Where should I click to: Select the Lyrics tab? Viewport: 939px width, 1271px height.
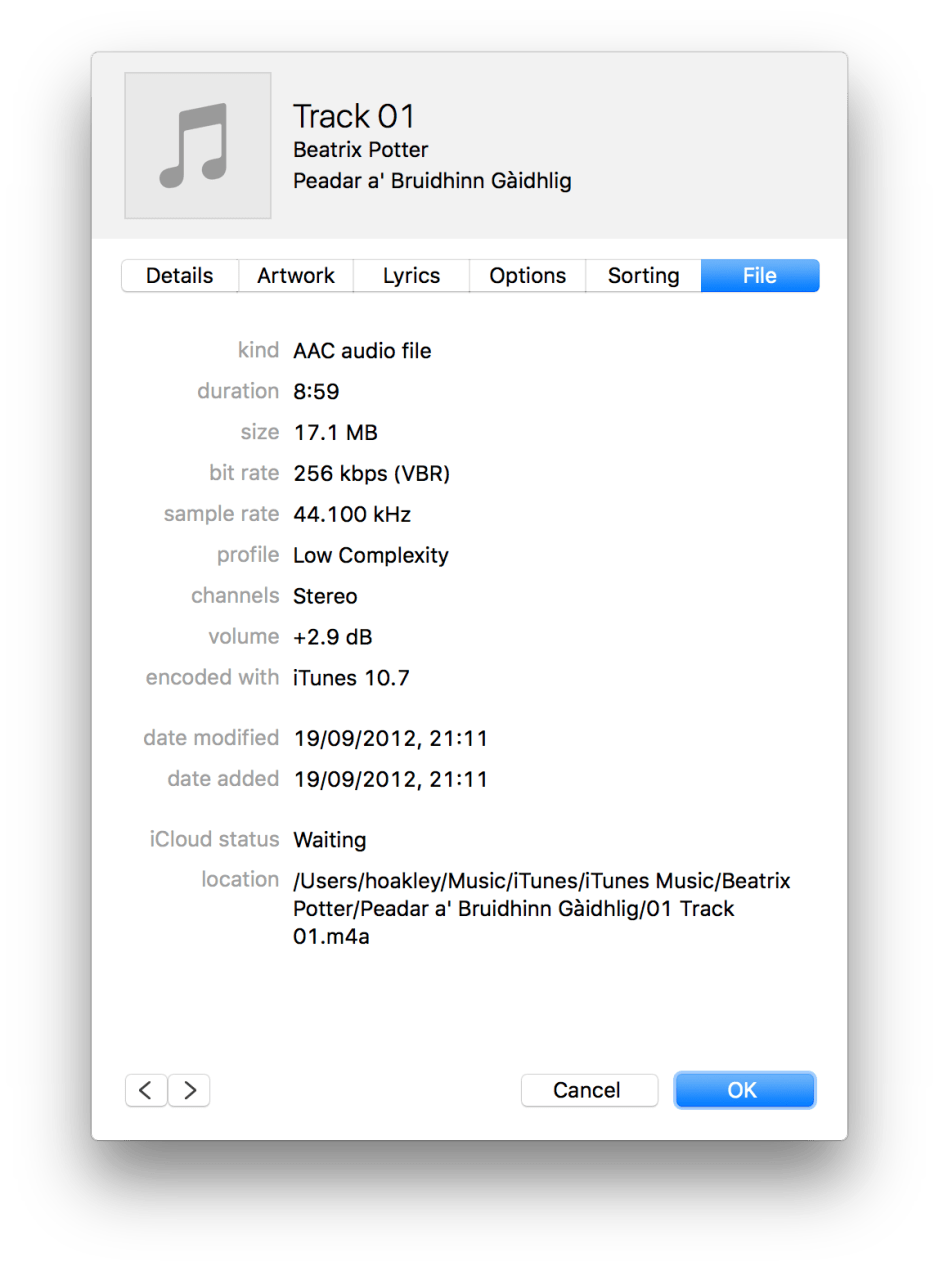(x=411, y=276)
